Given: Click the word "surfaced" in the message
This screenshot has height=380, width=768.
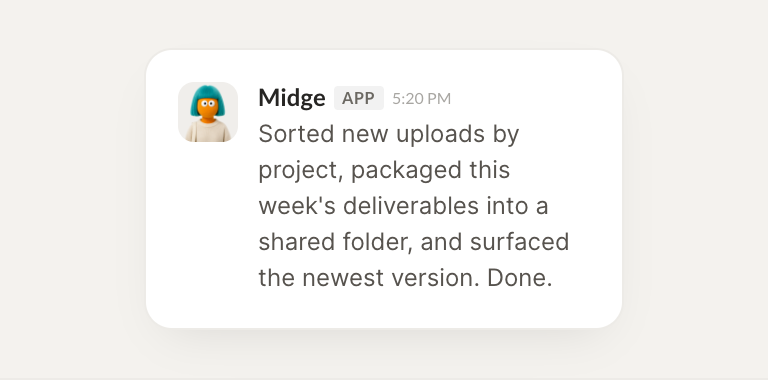Looking at the screenshot, I should click(519, 242).
